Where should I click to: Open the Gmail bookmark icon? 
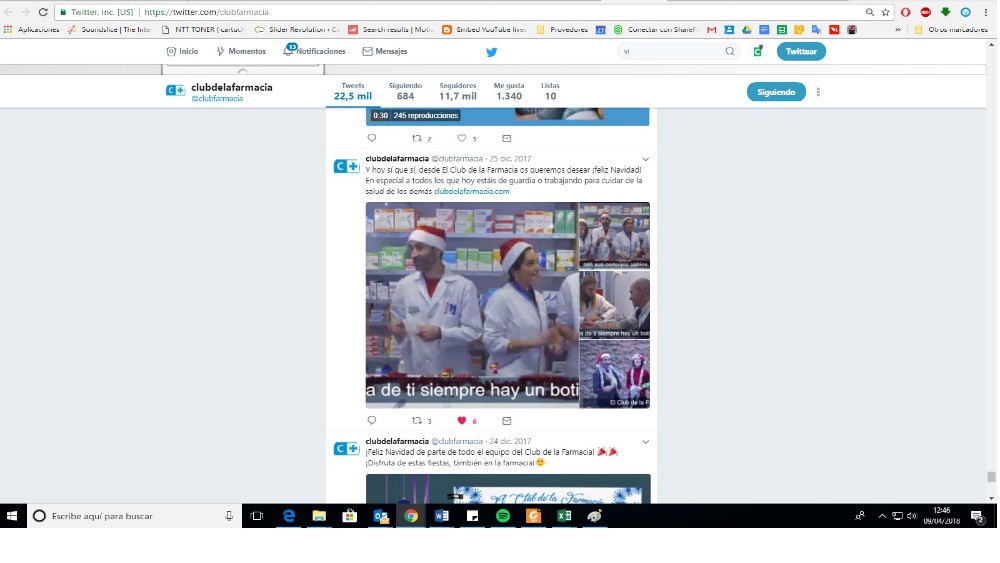(712, 29)
